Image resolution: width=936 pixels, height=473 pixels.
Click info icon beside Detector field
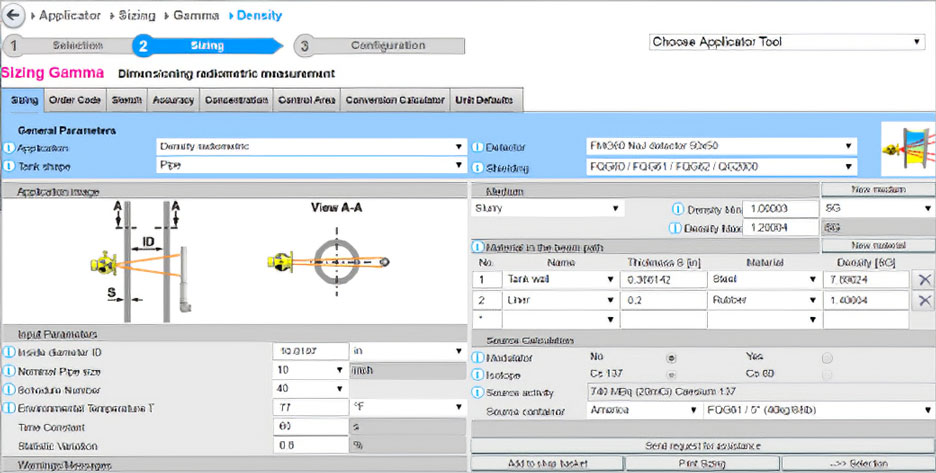coord(477,147)
